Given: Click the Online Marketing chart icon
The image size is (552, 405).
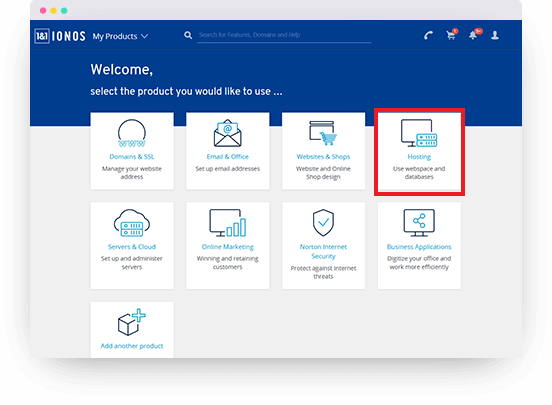Looking at the screenshot, I should pos(227,223).
